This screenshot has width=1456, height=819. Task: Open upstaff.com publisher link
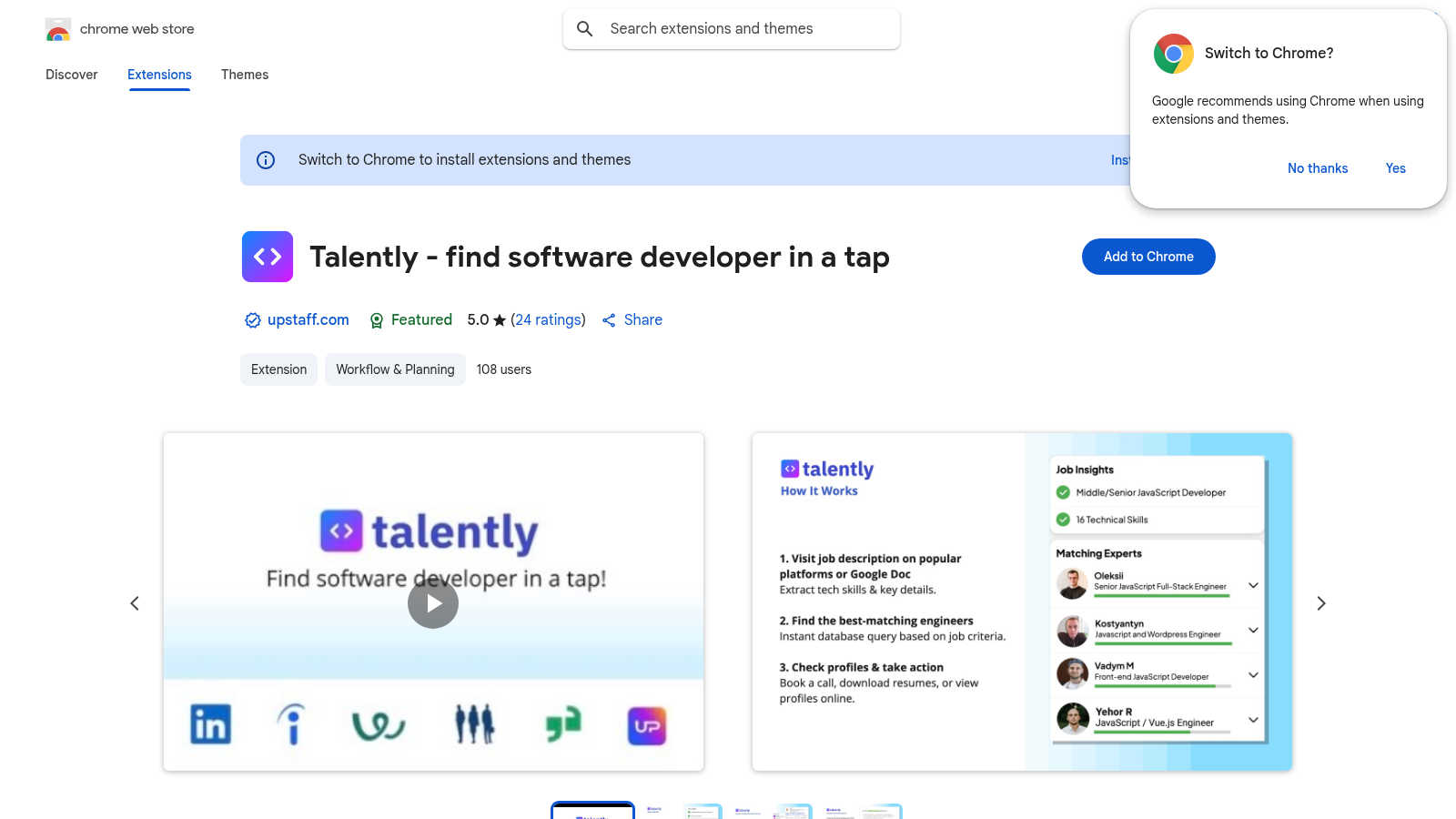pyautogui.click(x=308, y=319)
